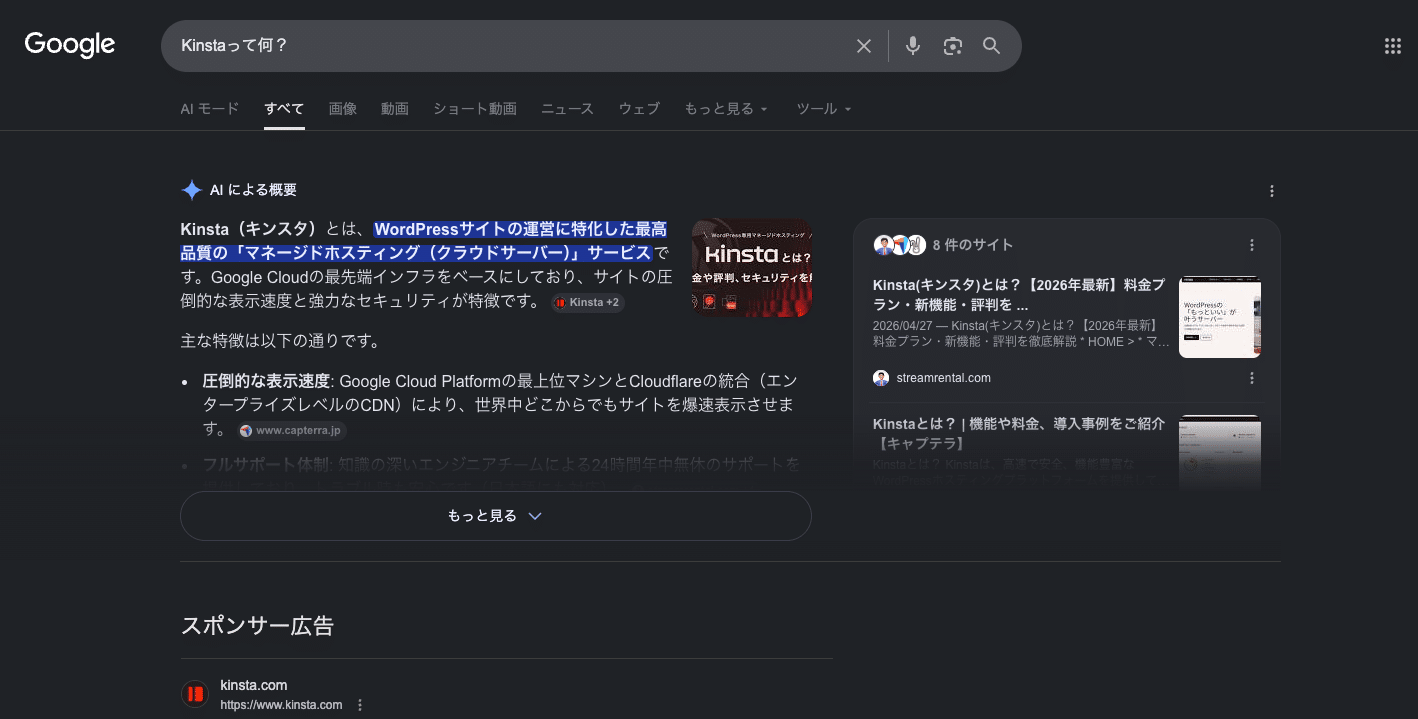Click the Kinsta +2 source chip
The height and width of the screenshot is (719, 1418).
(x=588, y=302)
